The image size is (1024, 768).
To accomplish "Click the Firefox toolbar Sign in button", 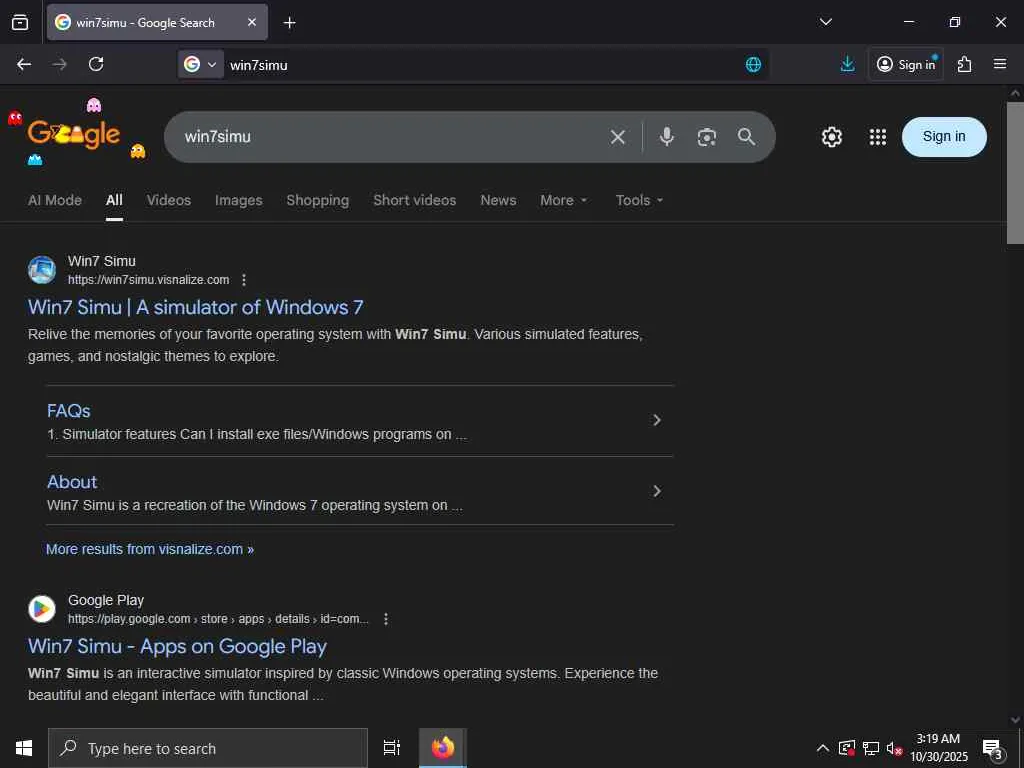I will tap(906, 64).
